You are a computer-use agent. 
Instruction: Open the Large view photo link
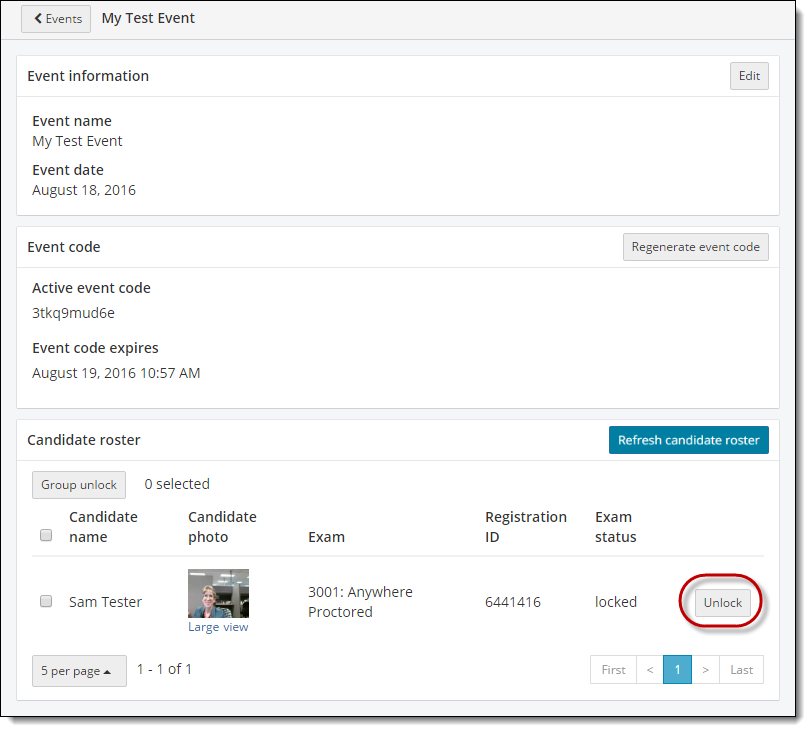(218, 627)
